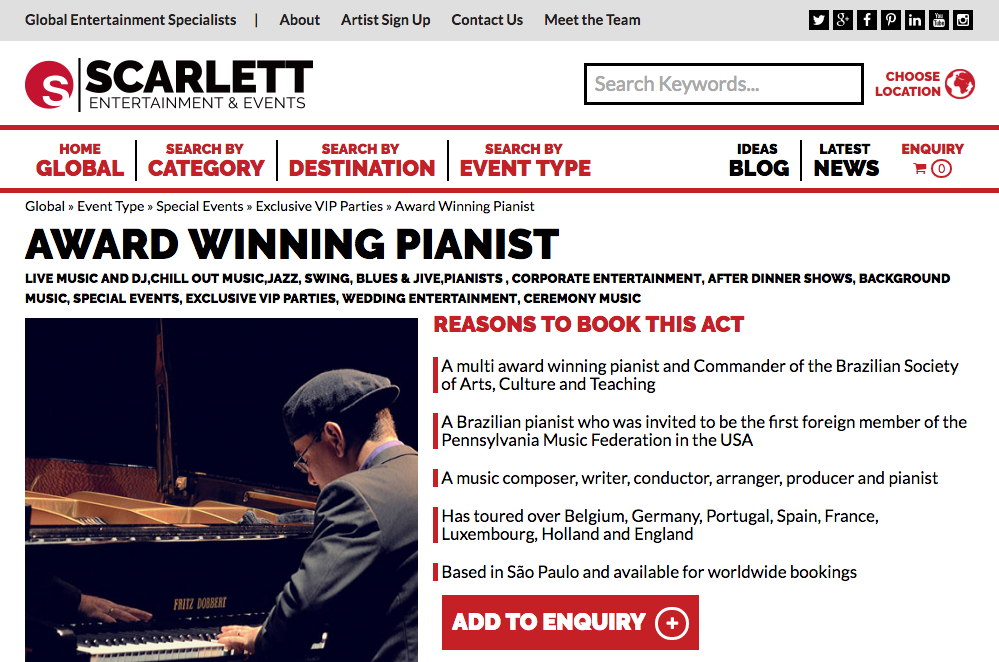Click into the Search Keywords field
The image size is (999, 662).
tap(724, 83)
